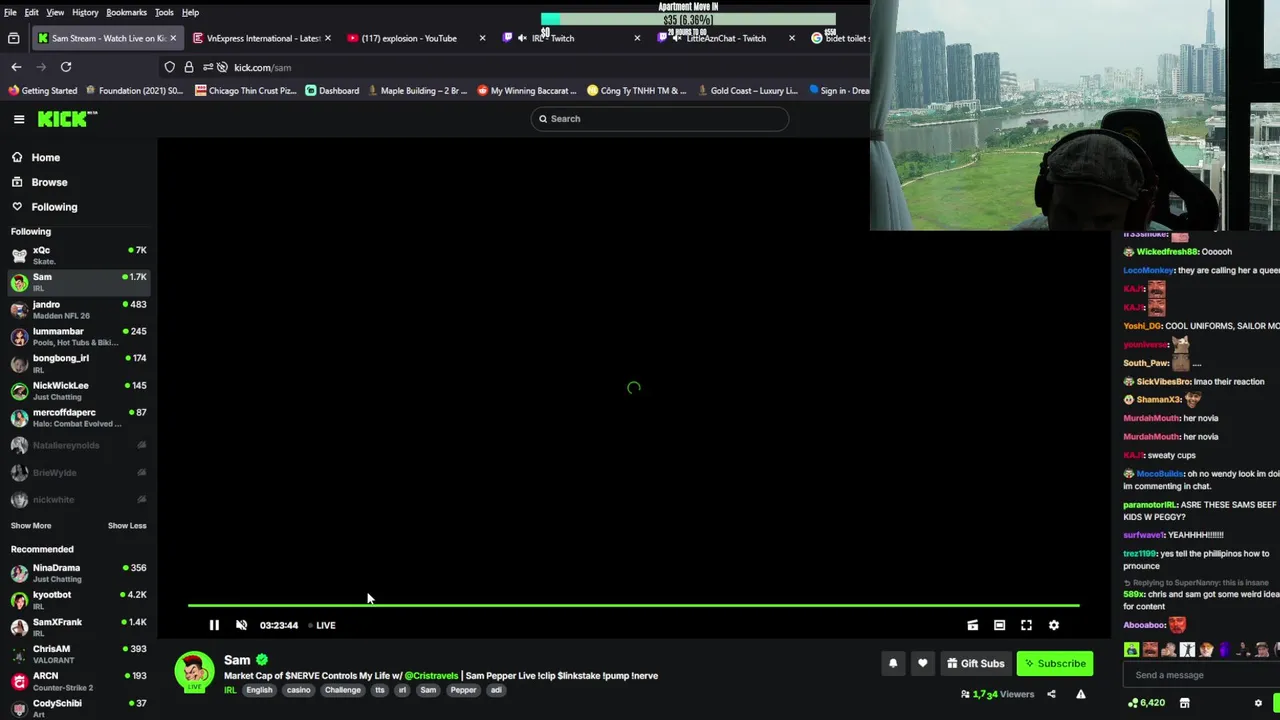Open jandro channel in Following list
1280x720 pixels.
(78, 310)
